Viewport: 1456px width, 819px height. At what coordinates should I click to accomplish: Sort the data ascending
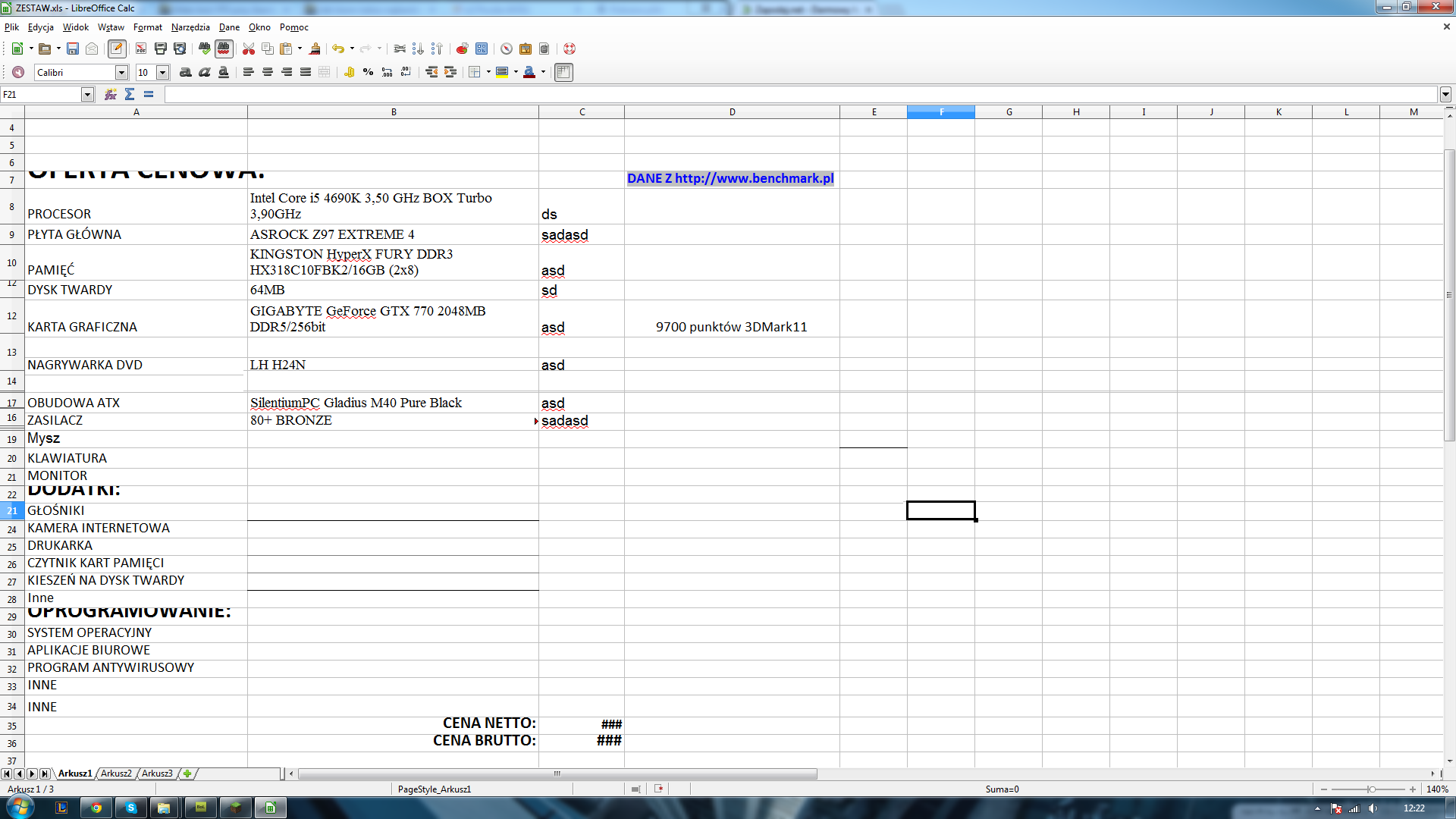tap(418, 49)
